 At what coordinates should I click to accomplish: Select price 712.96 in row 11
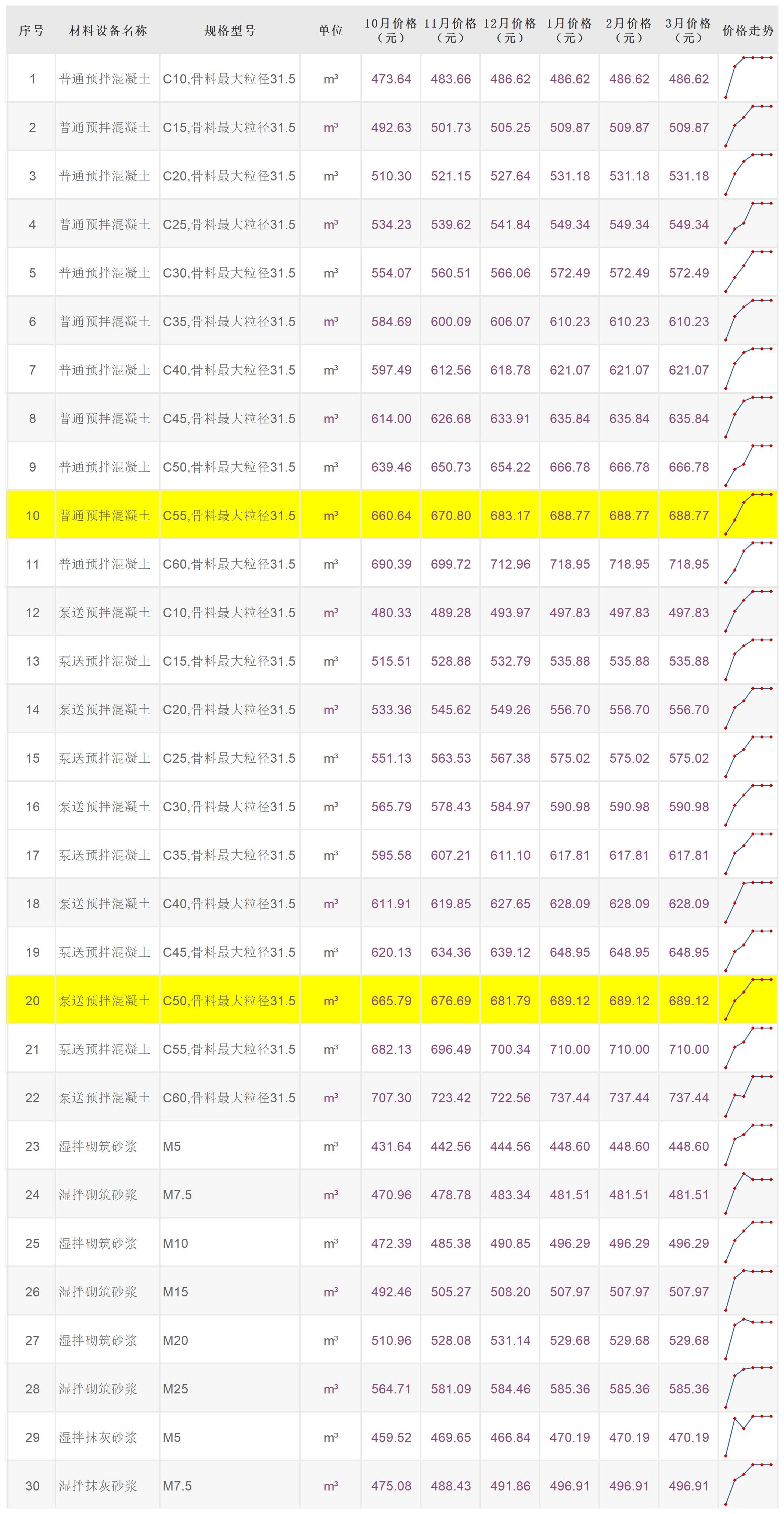[510, 563]
